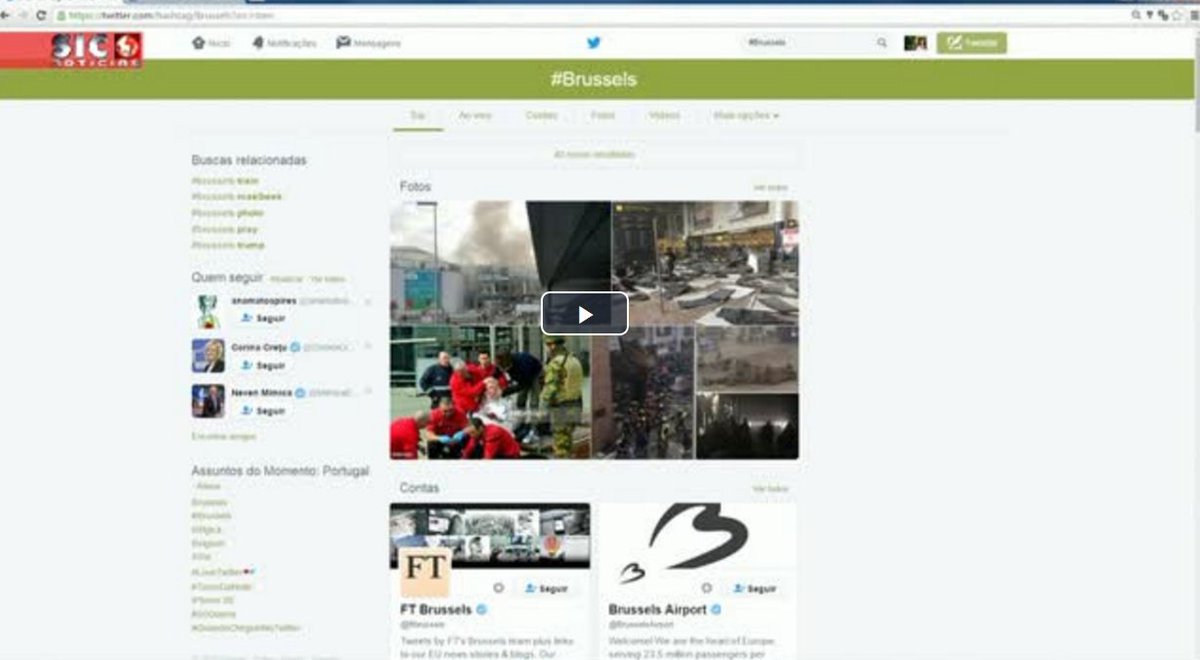Load the new results banner

pos(594,155)
